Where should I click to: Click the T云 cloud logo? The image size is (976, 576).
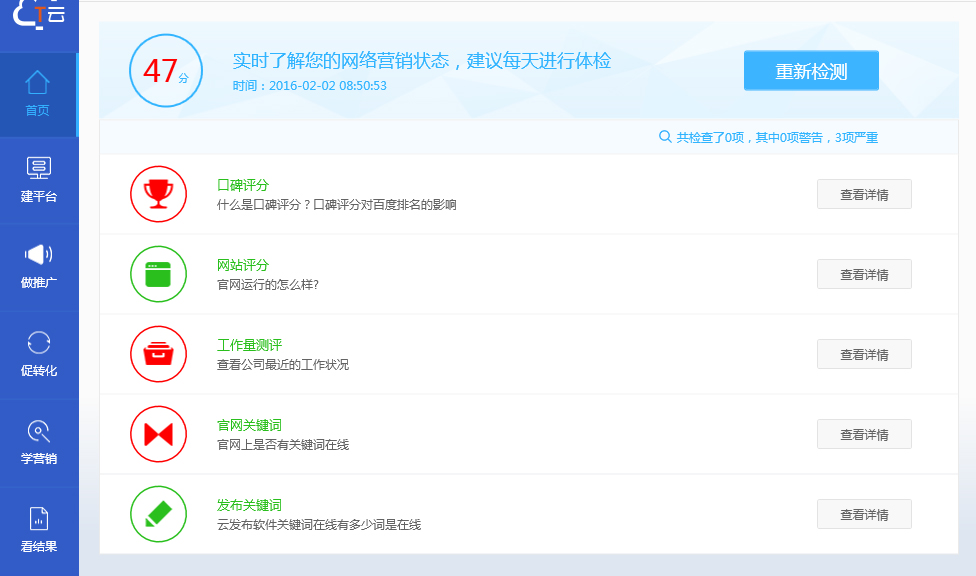[39, 14]
